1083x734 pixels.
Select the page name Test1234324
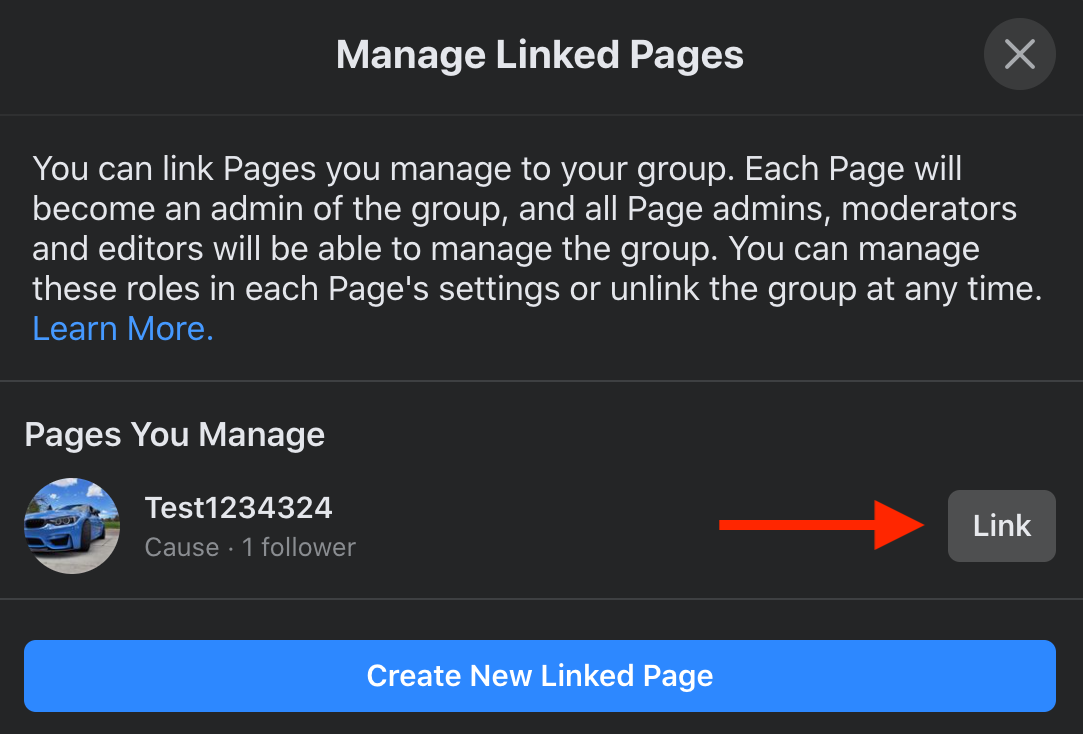pos(238,507)
